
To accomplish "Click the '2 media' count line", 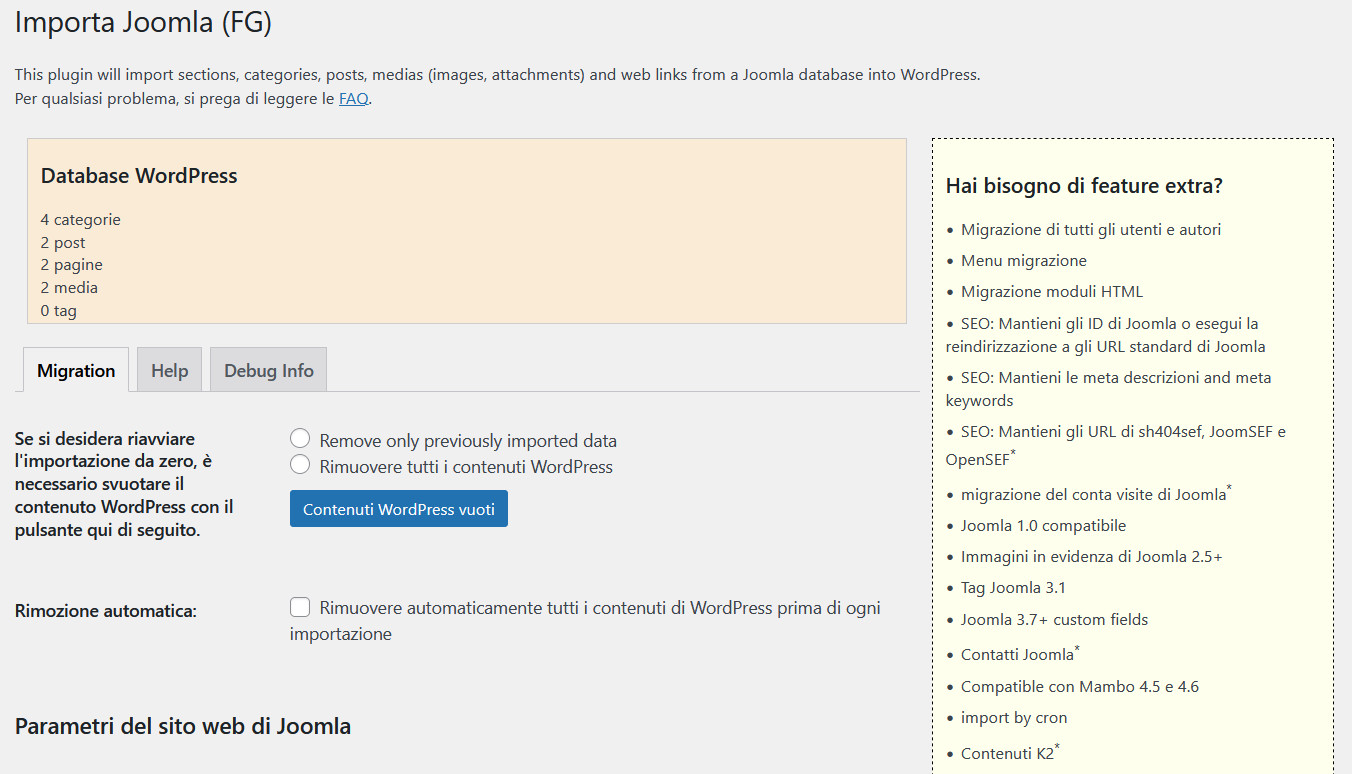I will click(69, 288).
